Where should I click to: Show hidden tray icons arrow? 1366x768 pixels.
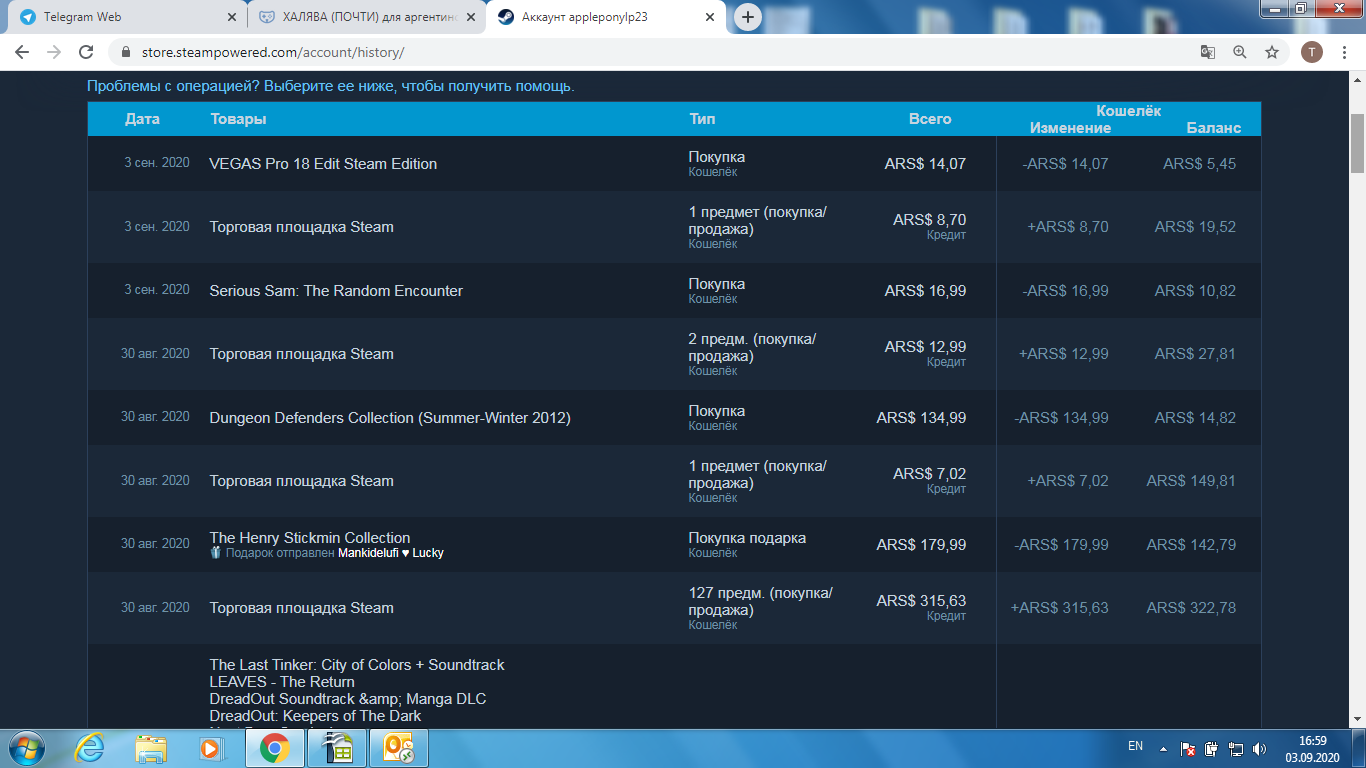(x=1163, y=748)
